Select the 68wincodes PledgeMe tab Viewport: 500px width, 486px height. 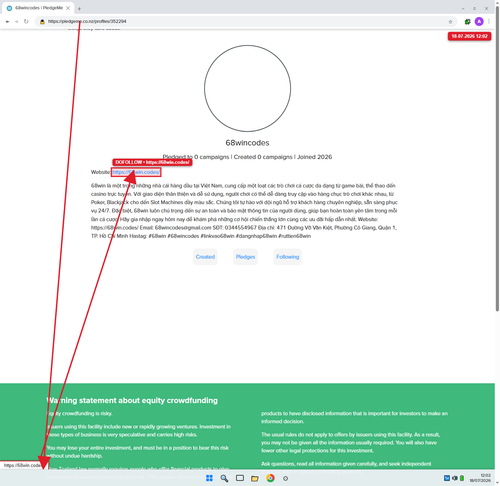point(38,8)
